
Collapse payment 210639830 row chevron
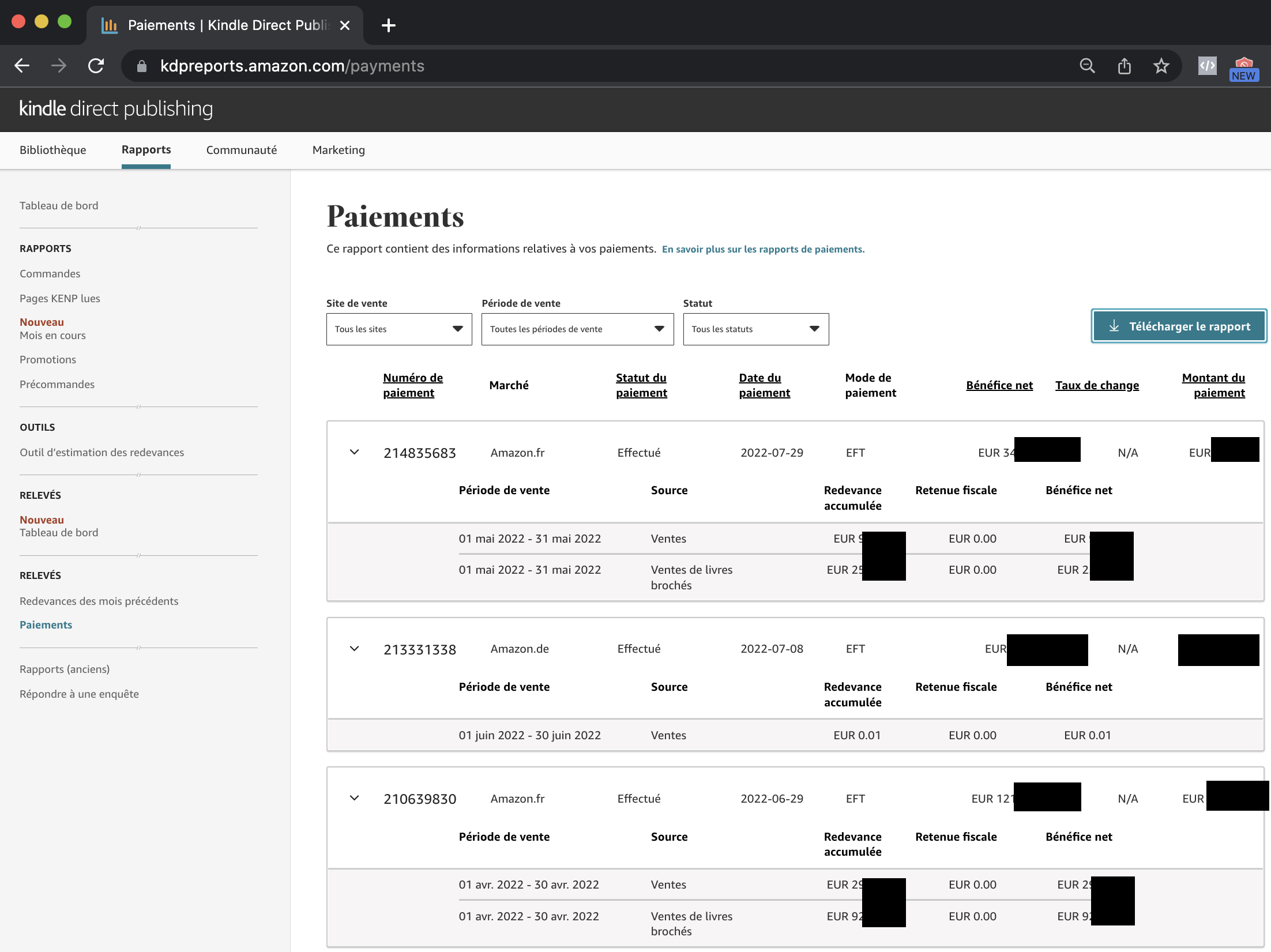pyautogui.click(x=355, y=798)
